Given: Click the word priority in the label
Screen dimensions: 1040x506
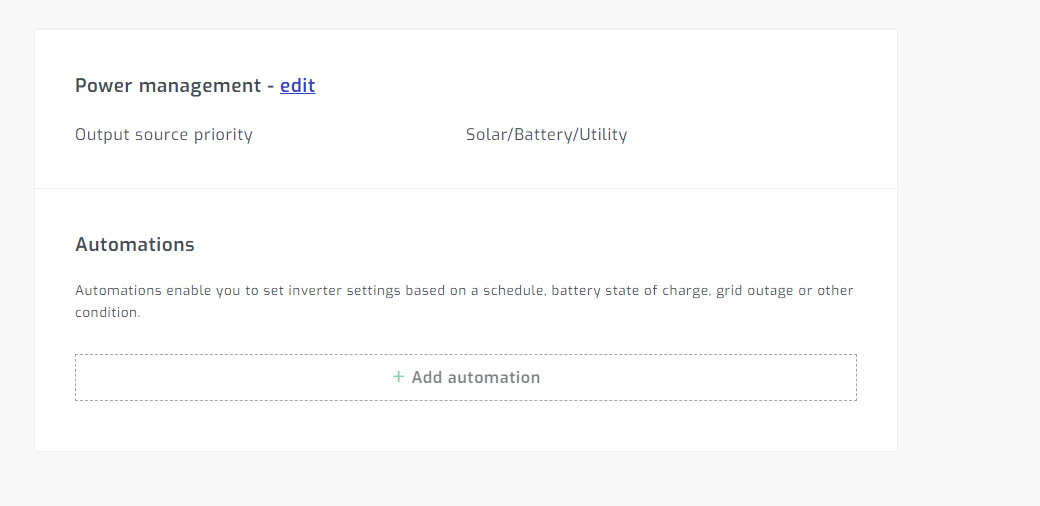Looking at the screenshot, I should coord(222,135).
